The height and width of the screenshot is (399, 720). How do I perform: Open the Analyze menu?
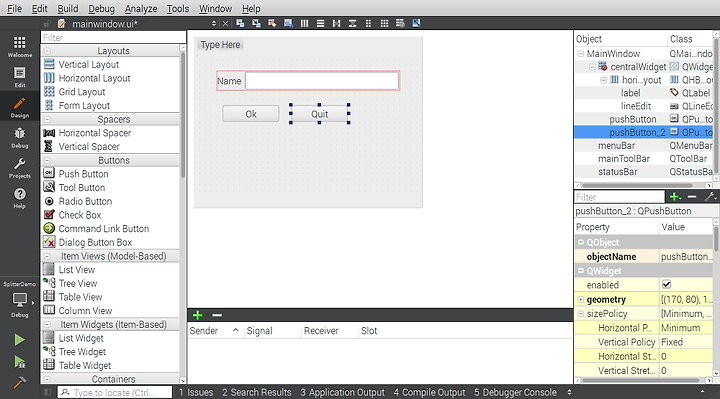(x=141, y=8)
